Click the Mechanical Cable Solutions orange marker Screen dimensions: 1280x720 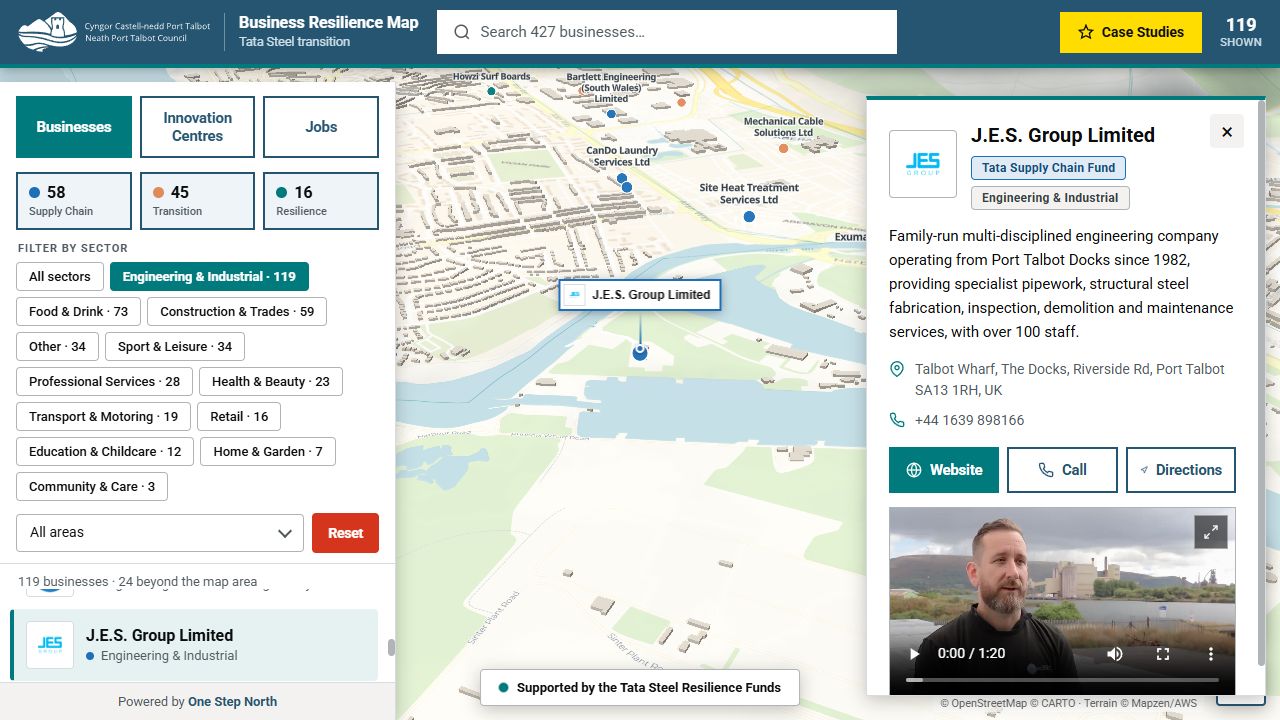pyautogui.click(x=783, y=148)
